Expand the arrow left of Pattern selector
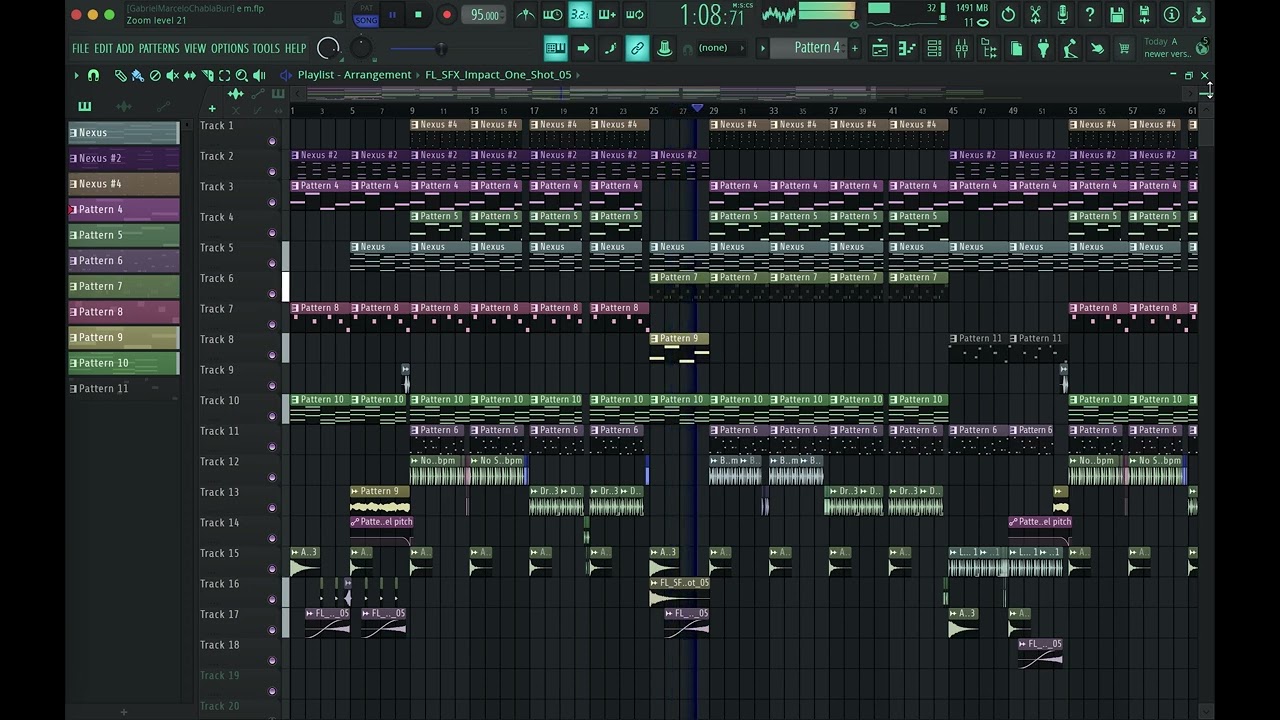The width and height of the screenshot is (1280, 720). 762,48
